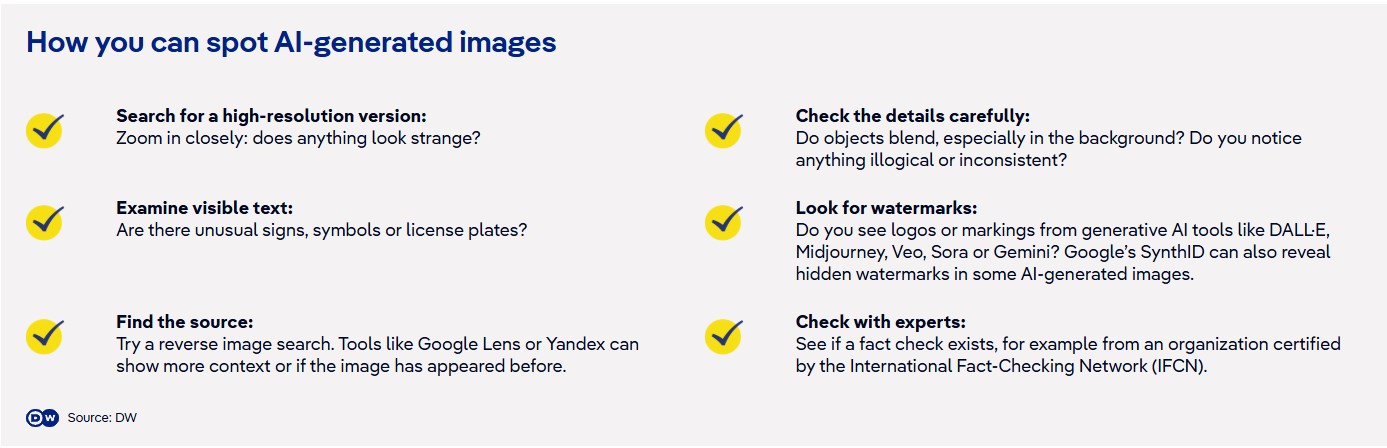Viewport: 1387px width, 448px height.
Task: Select the 'Examine visible text' heading
Action: [x=204, y=207]
